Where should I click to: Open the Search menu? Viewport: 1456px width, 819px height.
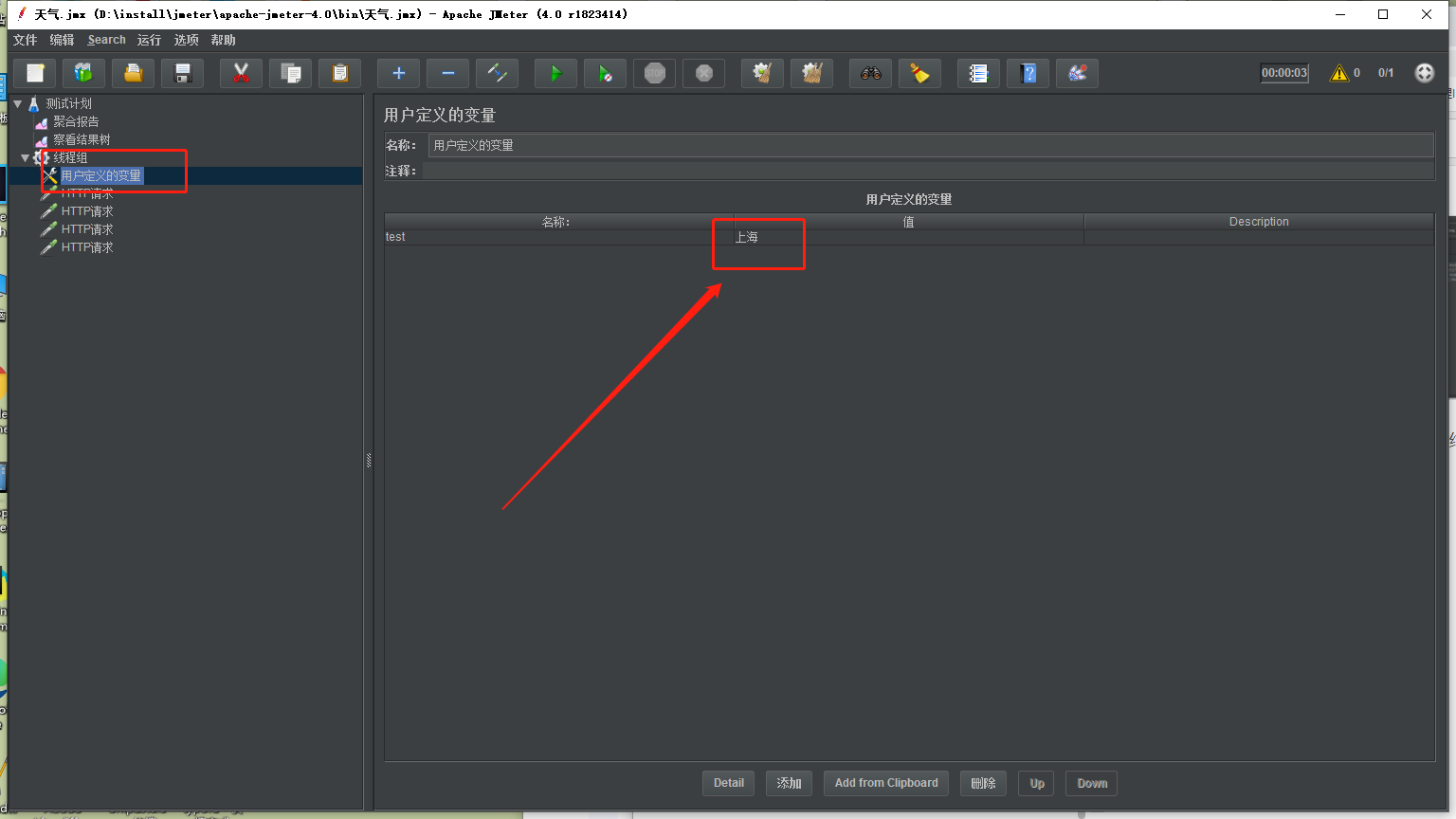(106, 40)
